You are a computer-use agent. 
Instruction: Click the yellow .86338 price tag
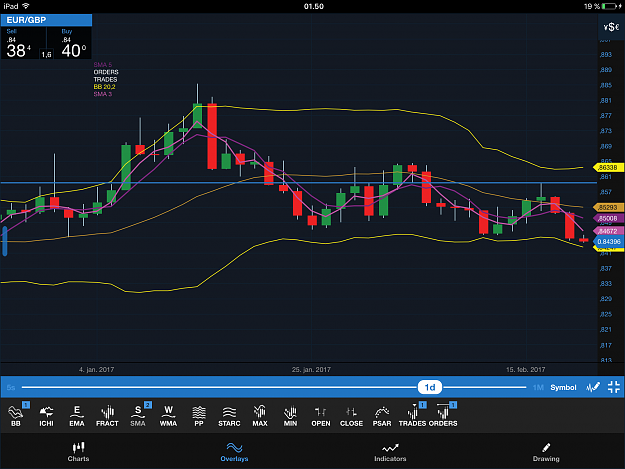pos(608,167)
